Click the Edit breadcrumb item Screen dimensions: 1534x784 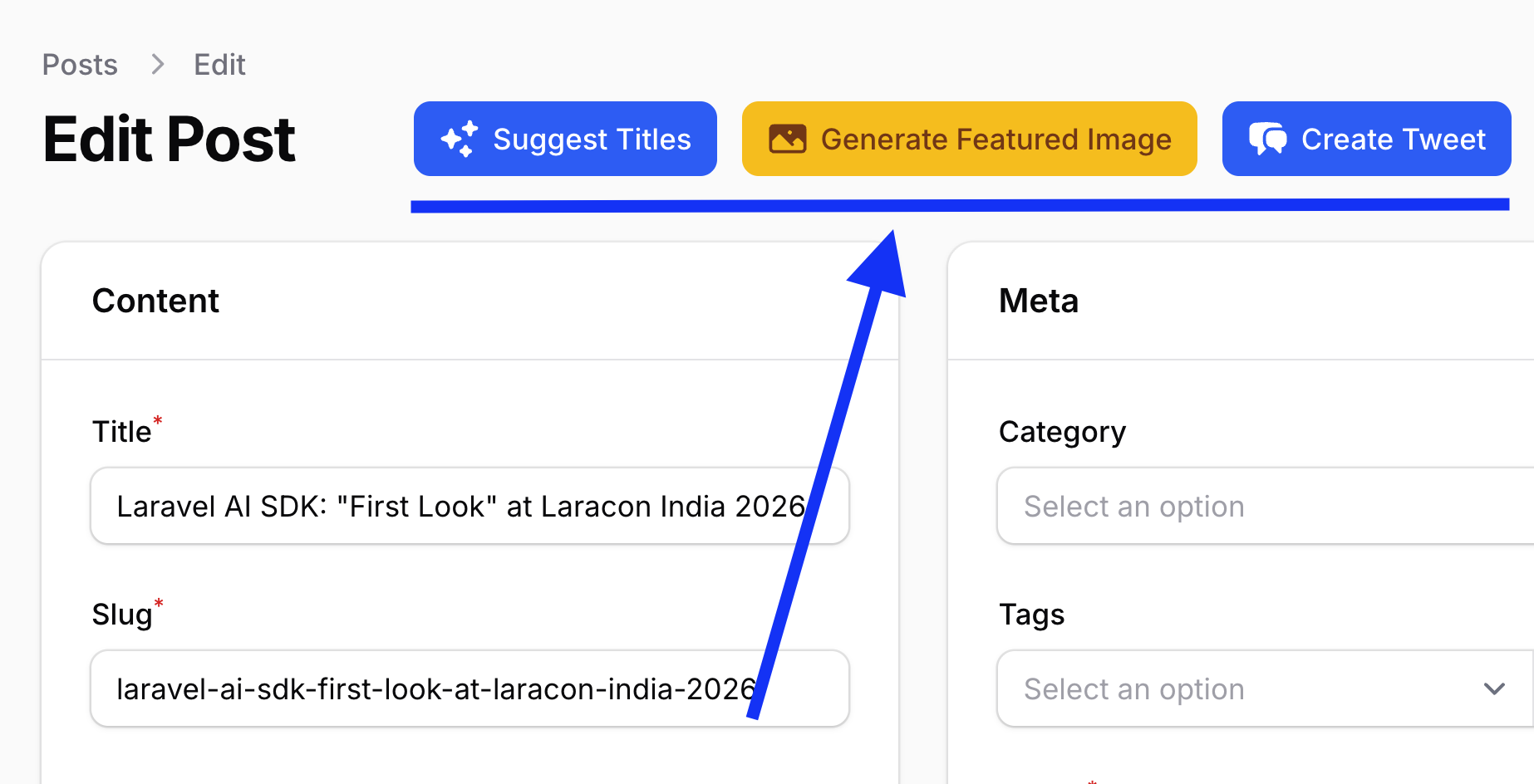point(219,64)
